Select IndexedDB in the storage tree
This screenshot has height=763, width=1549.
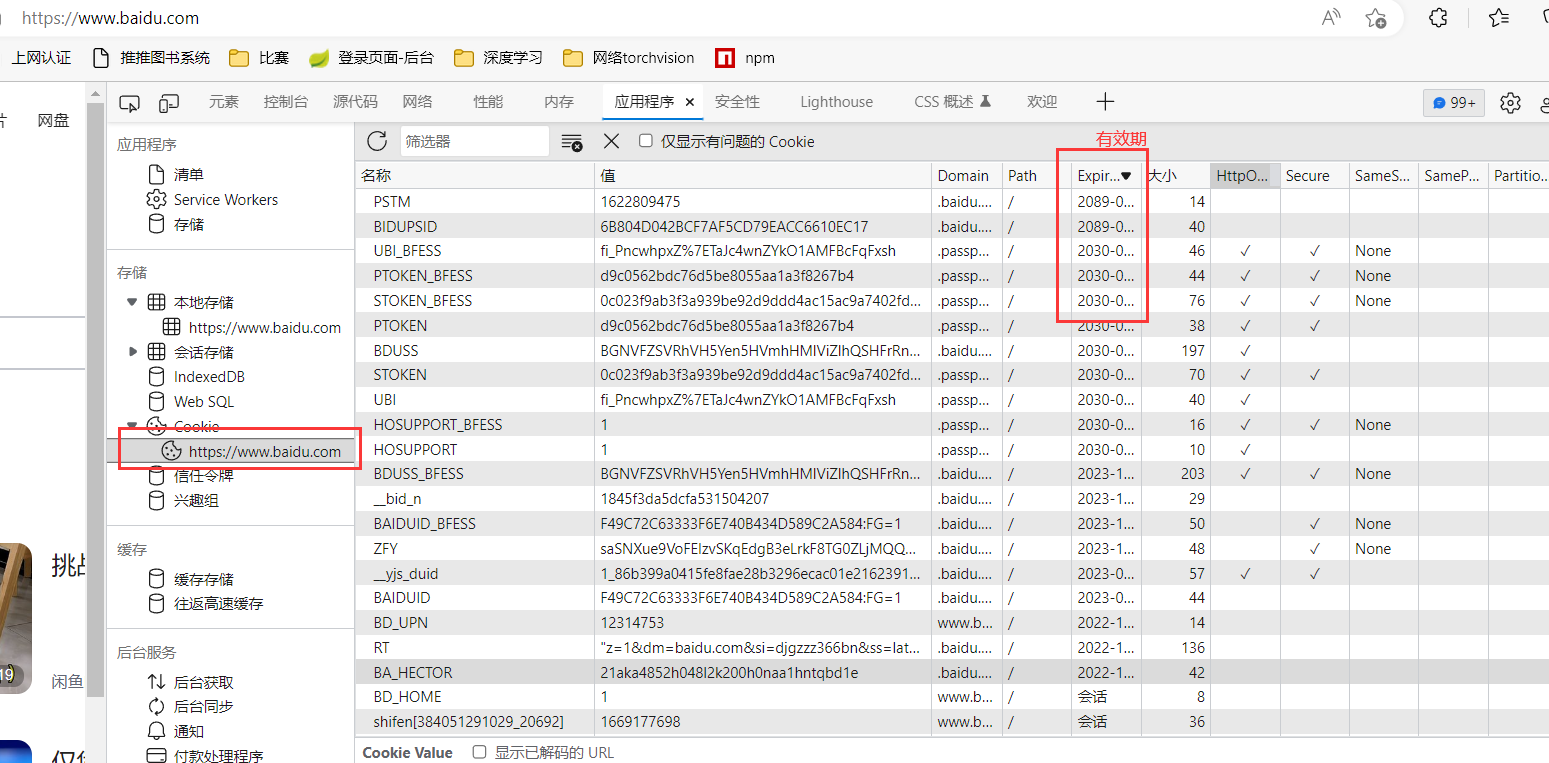[209, 377]
